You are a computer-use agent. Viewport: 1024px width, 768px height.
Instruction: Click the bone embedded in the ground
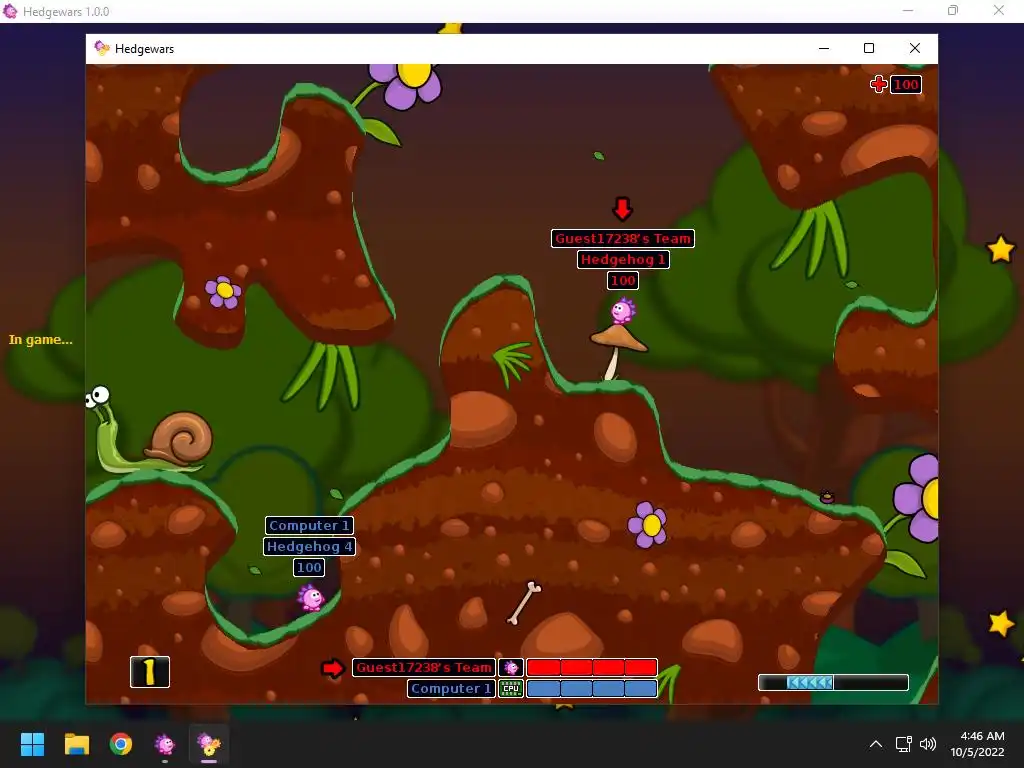(524, 603)
